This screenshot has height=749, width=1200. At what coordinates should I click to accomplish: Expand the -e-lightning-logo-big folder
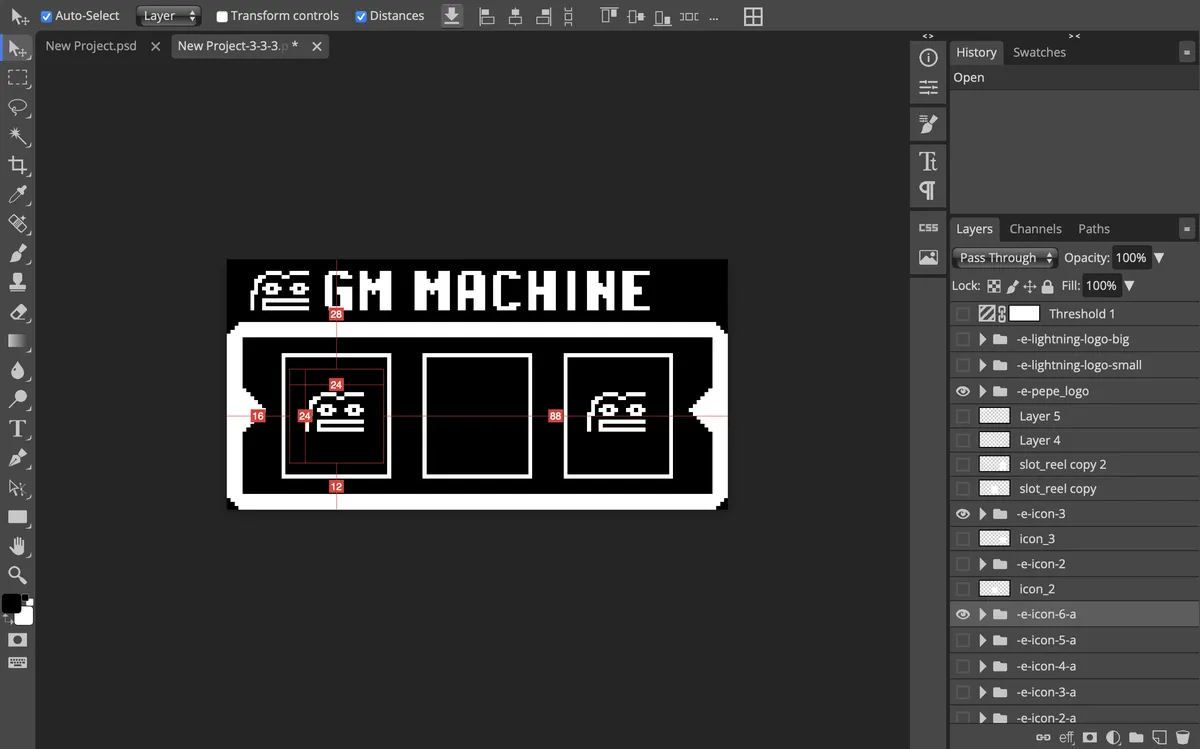click(983, 340)
